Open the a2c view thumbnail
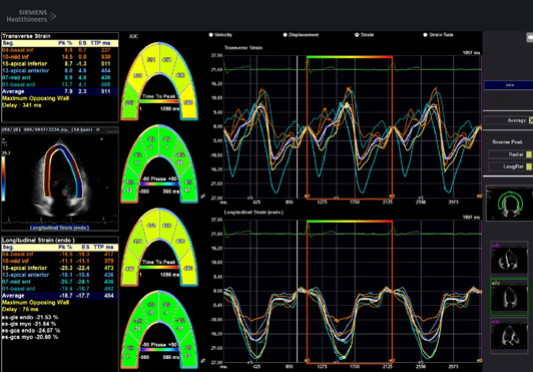This screenshot has height=372, width=533. [509, 298]
